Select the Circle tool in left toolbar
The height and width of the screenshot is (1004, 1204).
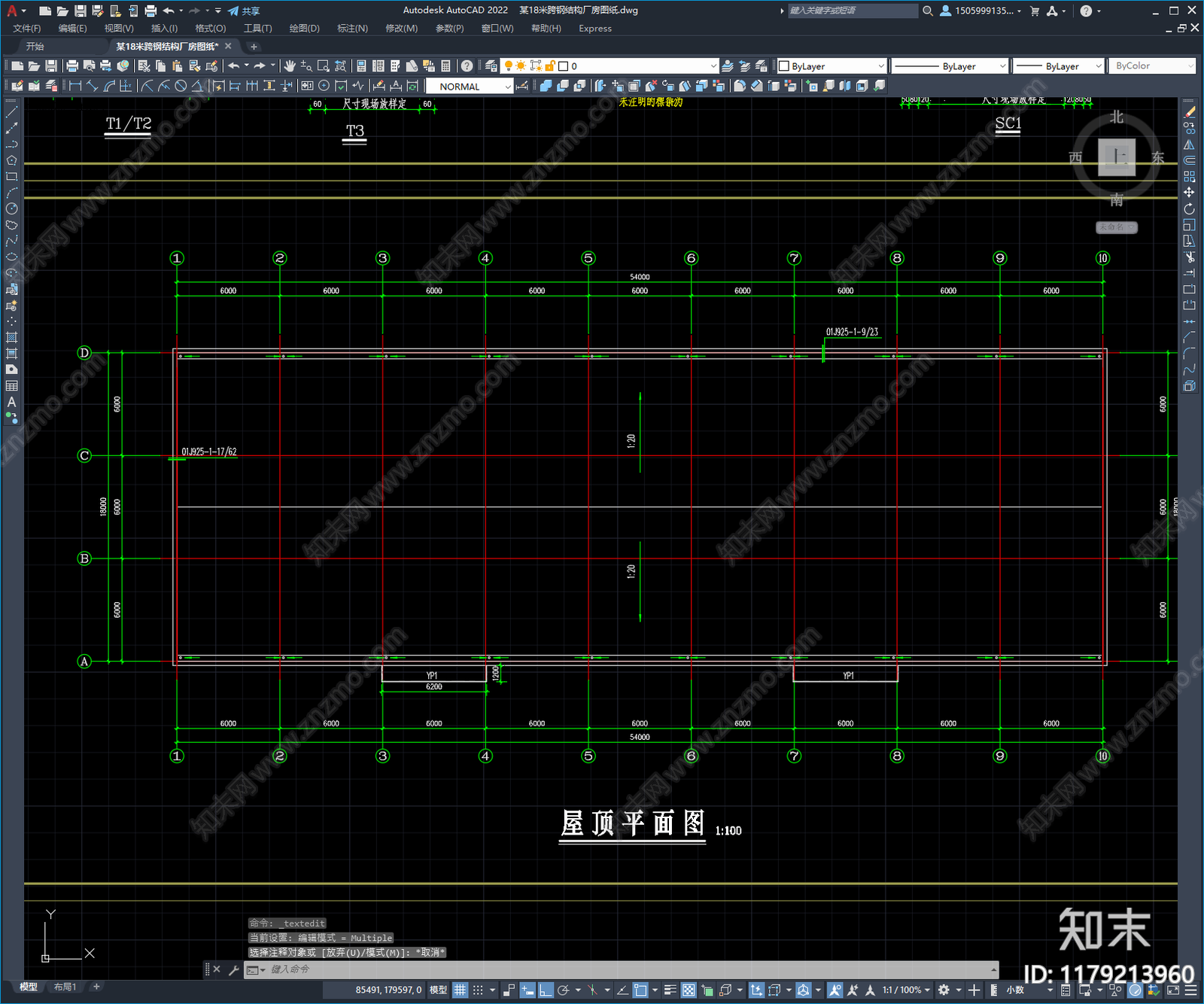(x=11, y=209)
